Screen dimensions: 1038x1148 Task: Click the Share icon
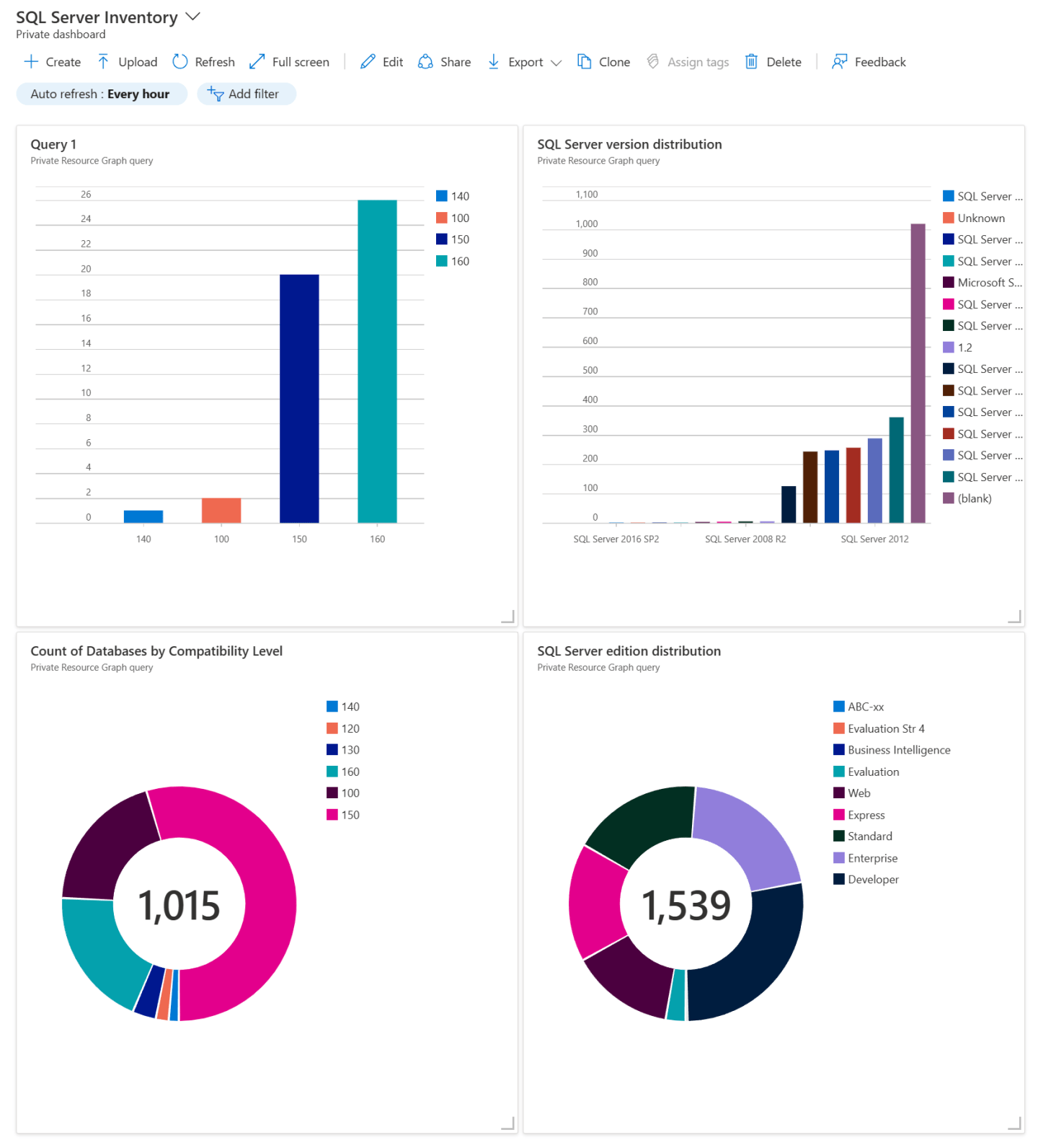point(426,62)
